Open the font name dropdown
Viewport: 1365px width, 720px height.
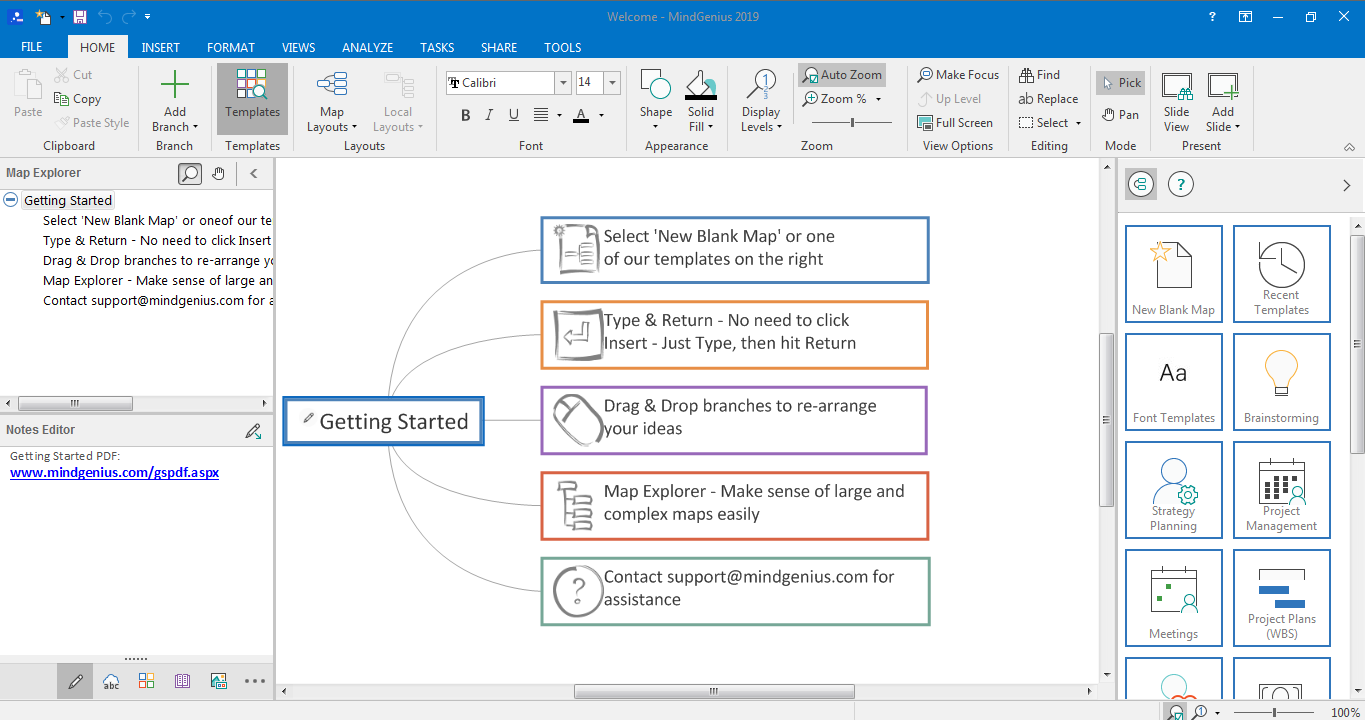point(564,83)
